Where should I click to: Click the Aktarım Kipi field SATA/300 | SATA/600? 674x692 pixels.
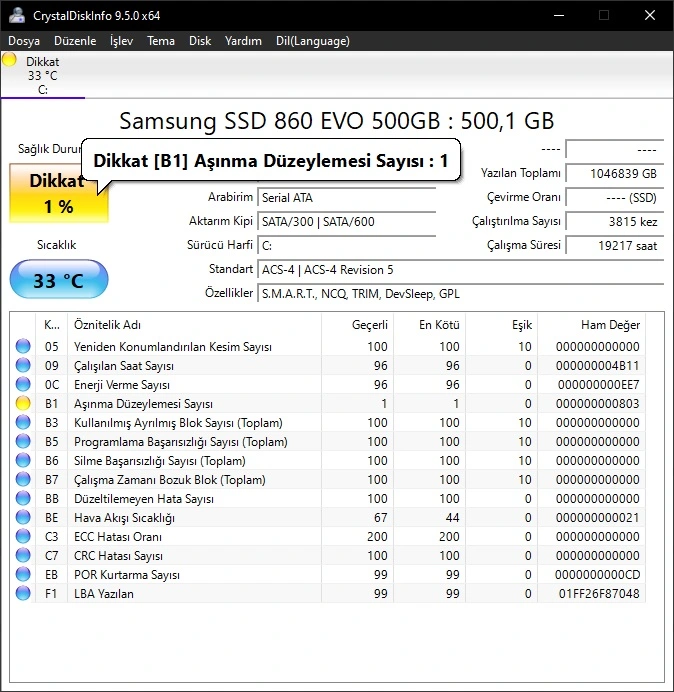[x=347, y=221]
